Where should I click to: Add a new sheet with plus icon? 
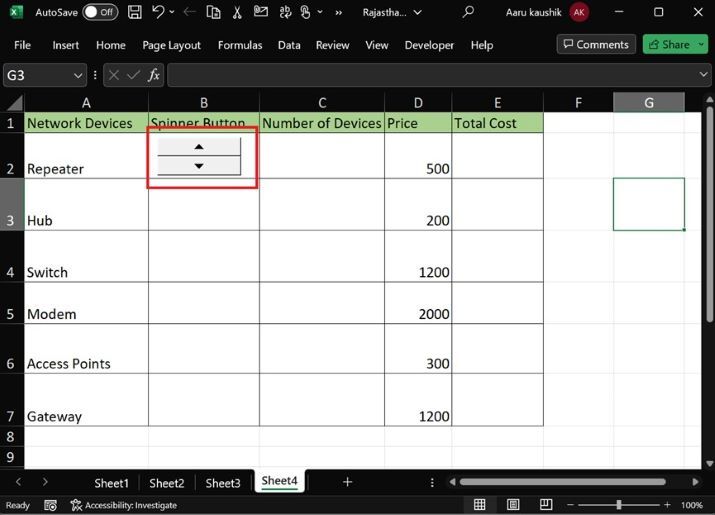tap(347, 482)
